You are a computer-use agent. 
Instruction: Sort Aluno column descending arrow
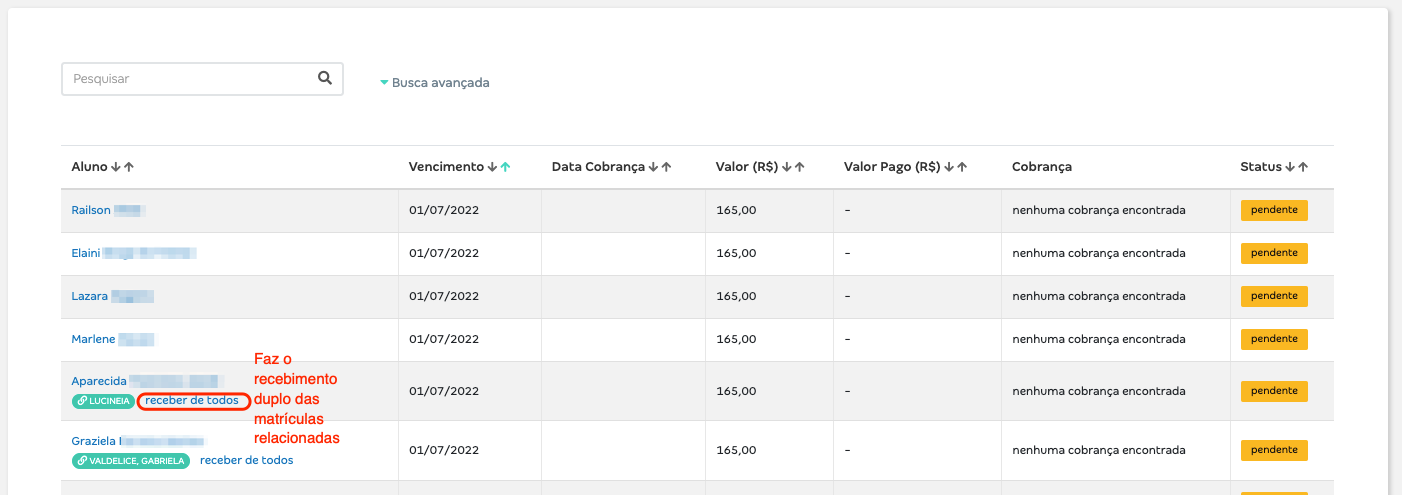(x=117, y=167)
